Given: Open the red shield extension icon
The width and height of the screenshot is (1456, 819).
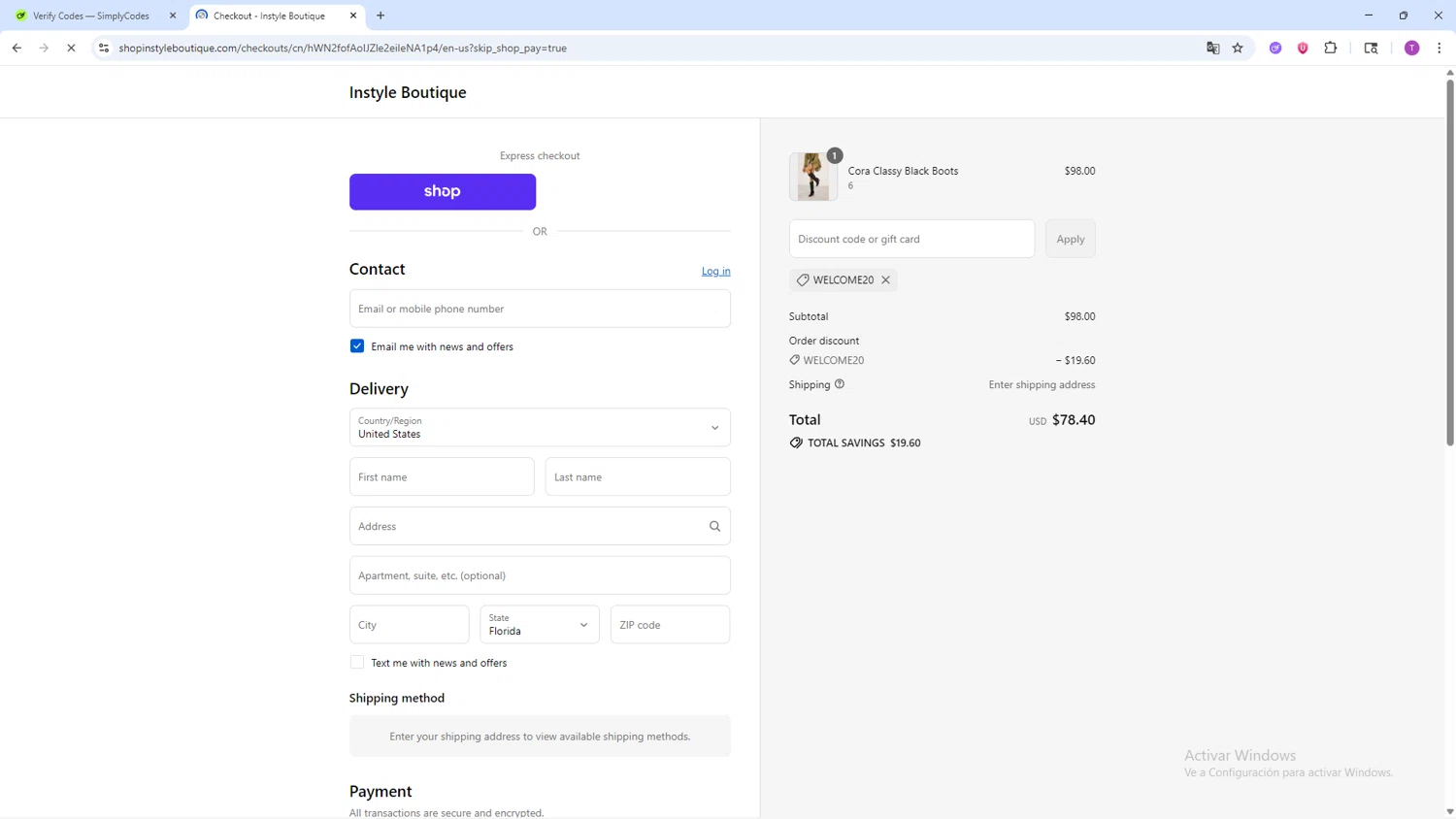Looking at the screenshot, I should [x=1303, y=48].
